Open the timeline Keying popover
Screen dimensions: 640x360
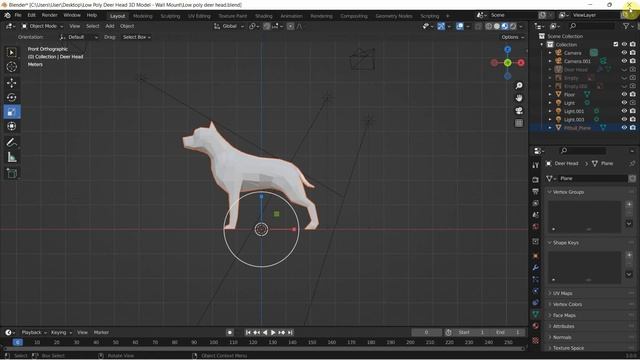[61, 333]
